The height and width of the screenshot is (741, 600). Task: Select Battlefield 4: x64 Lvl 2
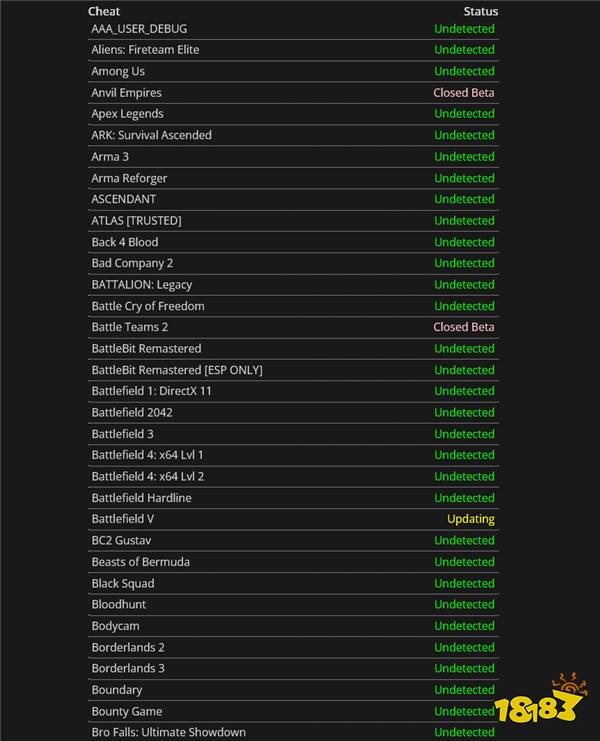[x=148, y=476]
